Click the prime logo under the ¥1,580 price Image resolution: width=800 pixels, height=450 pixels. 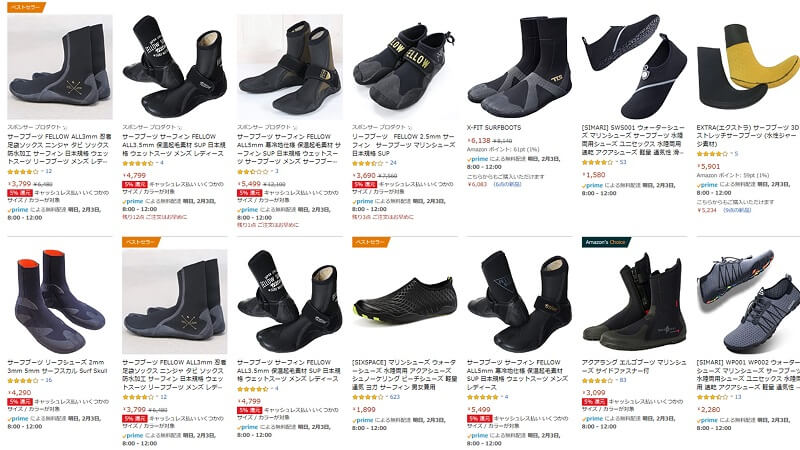(x=592, y=186)
